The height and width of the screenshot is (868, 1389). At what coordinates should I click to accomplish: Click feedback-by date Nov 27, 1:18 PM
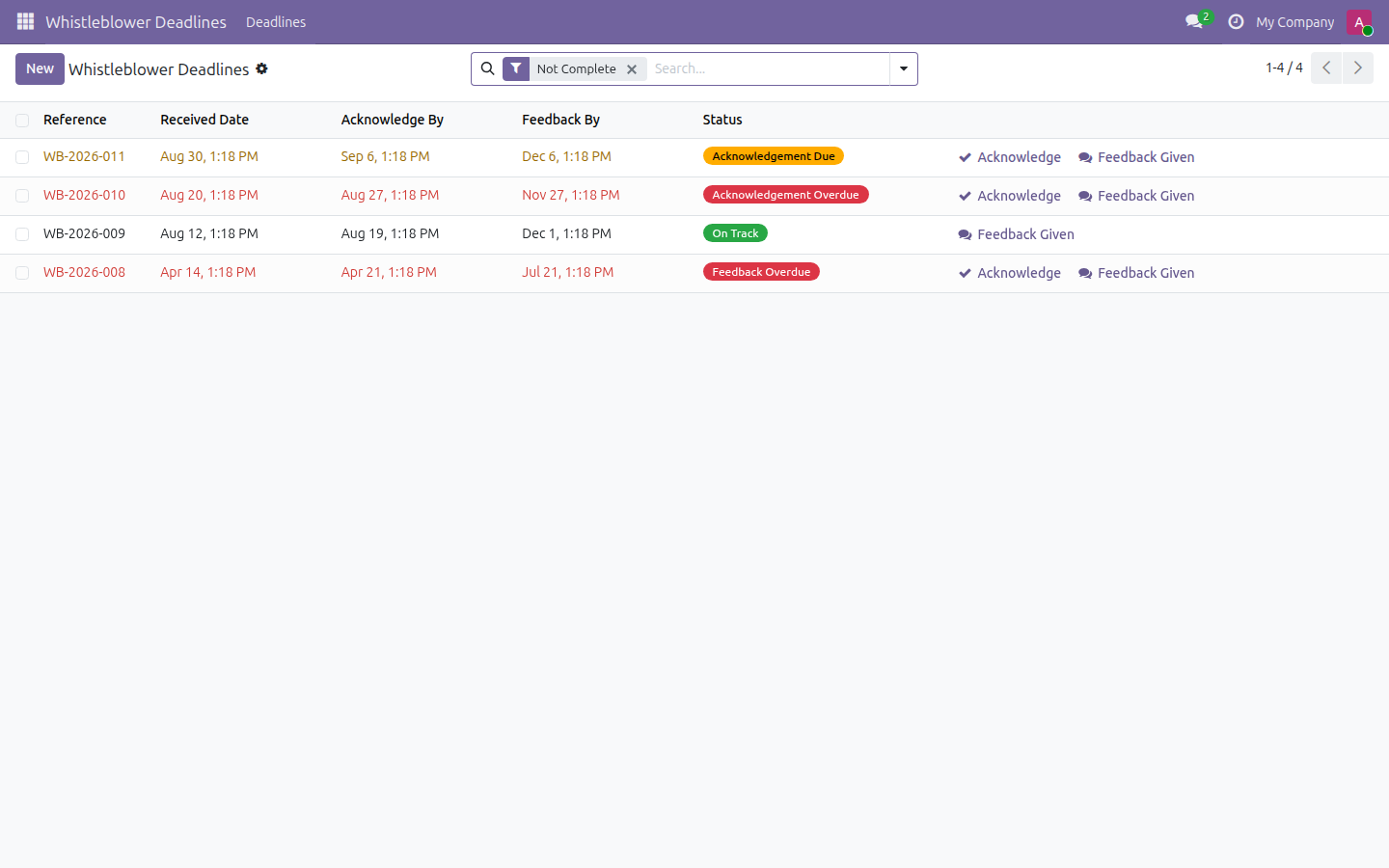tap(571, 195)
